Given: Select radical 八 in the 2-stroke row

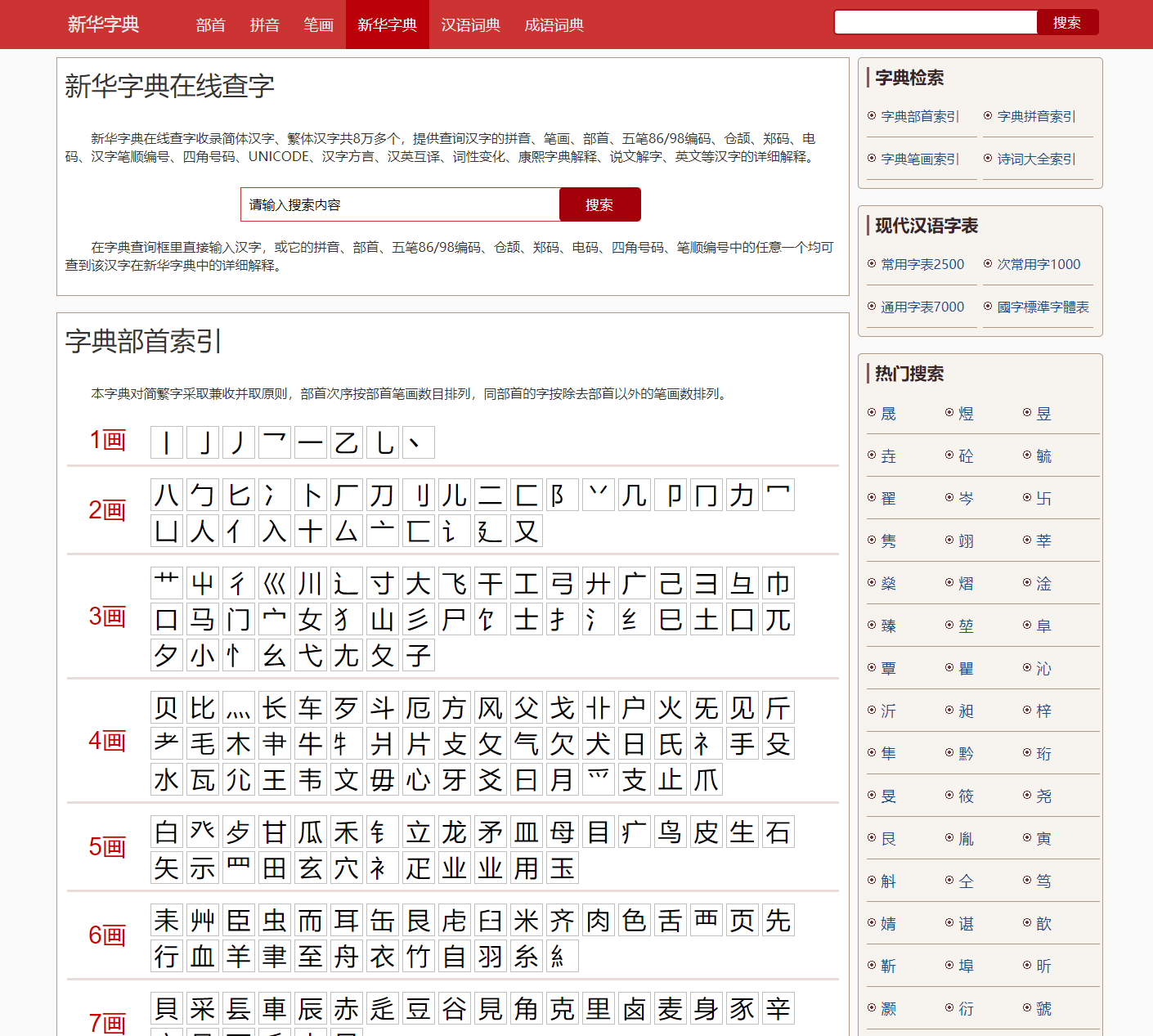Looking at the screenshot, I should (166, 495).
